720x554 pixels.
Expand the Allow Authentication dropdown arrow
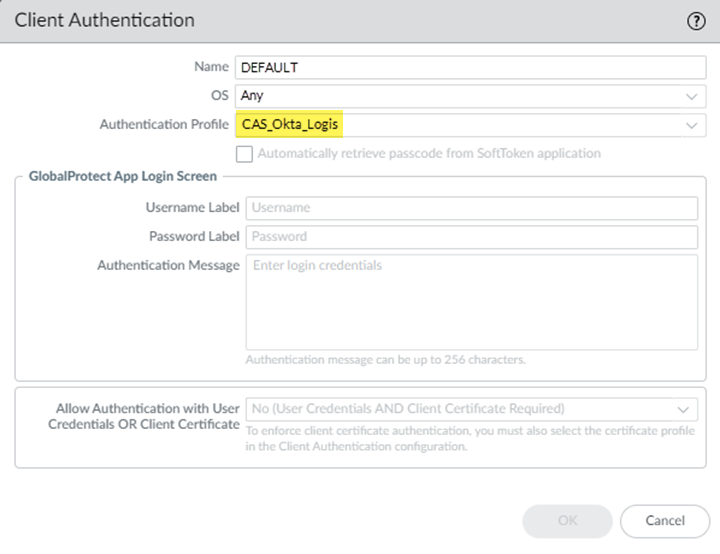coord(684,409)
